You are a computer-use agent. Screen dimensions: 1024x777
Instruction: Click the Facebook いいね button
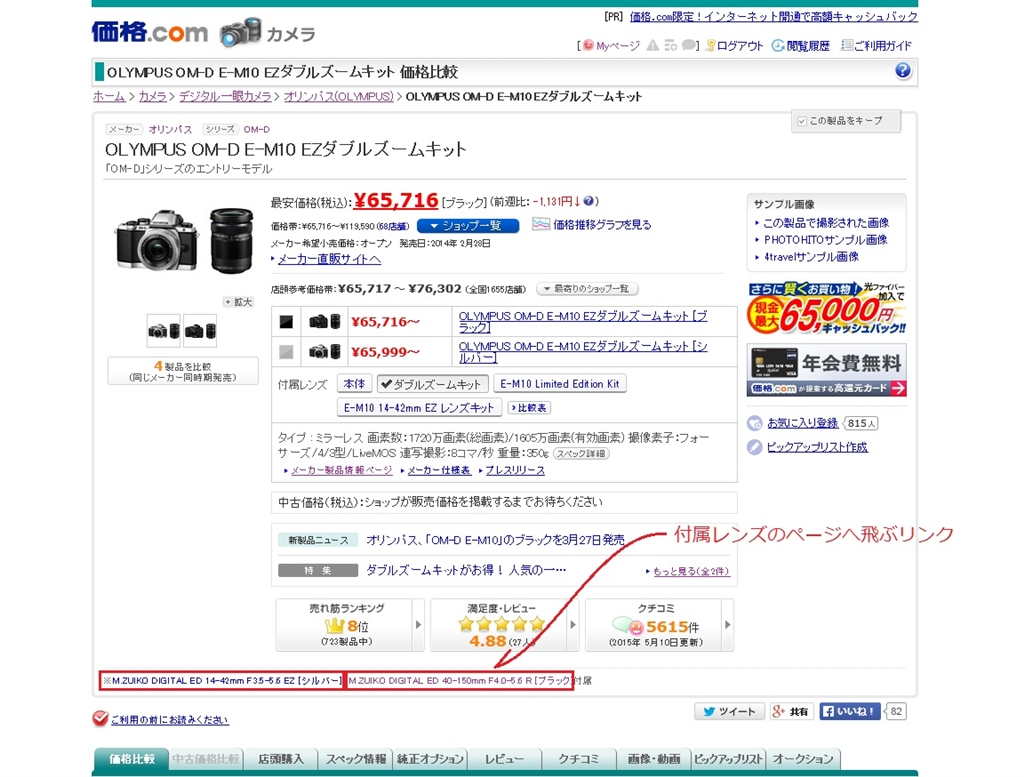click(x=850, y=712)
